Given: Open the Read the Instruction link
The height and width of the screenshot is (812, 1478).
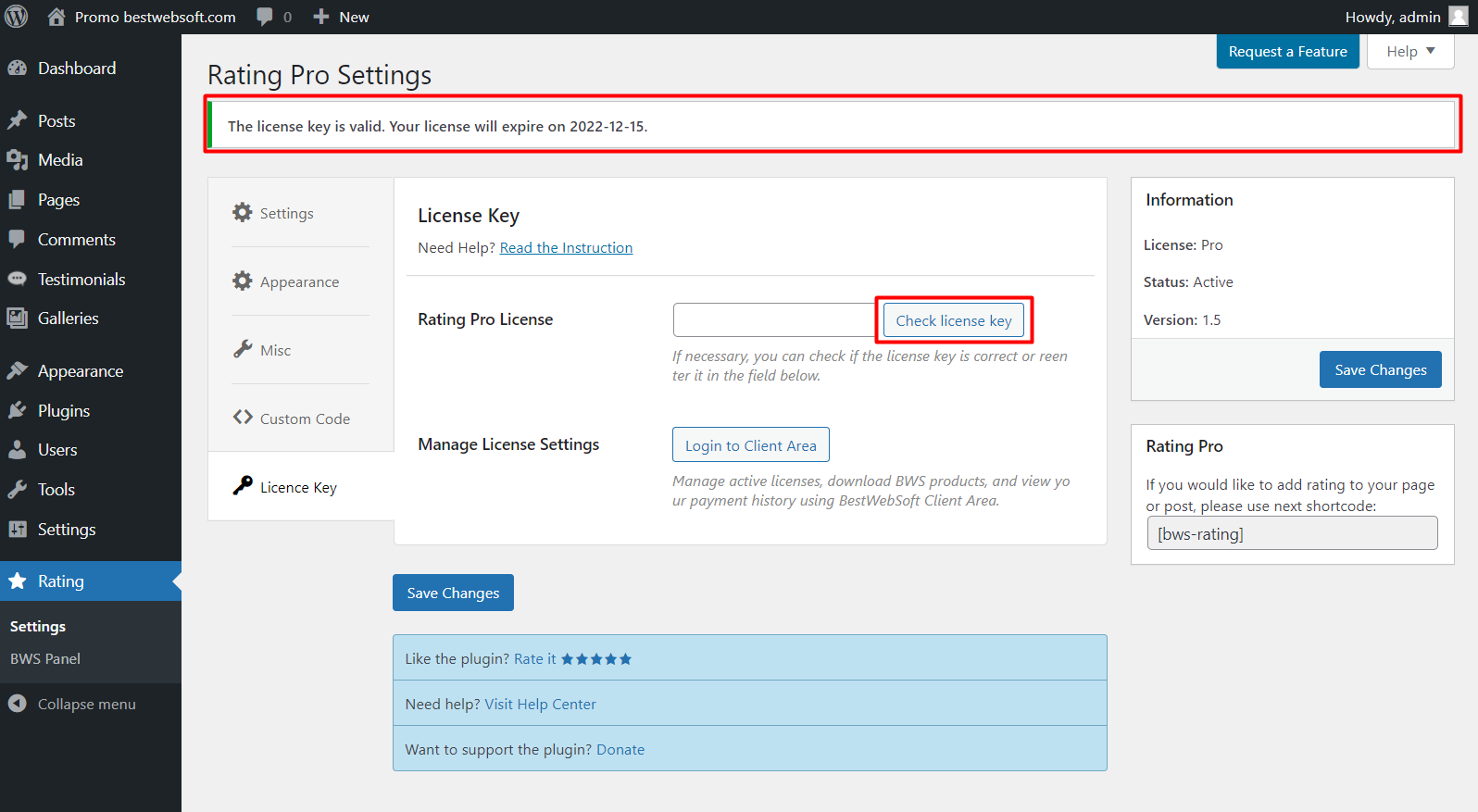Looking at the screenshot, I should click(566, 247).
